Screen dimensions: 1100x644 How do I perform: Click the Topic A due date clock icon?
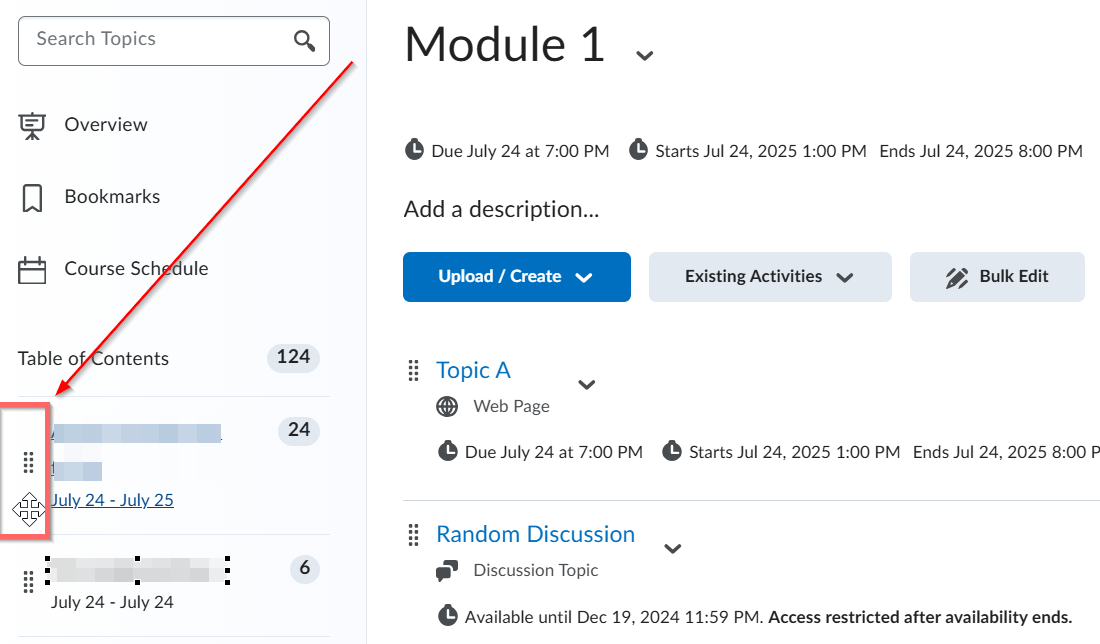tap(448, 450)
